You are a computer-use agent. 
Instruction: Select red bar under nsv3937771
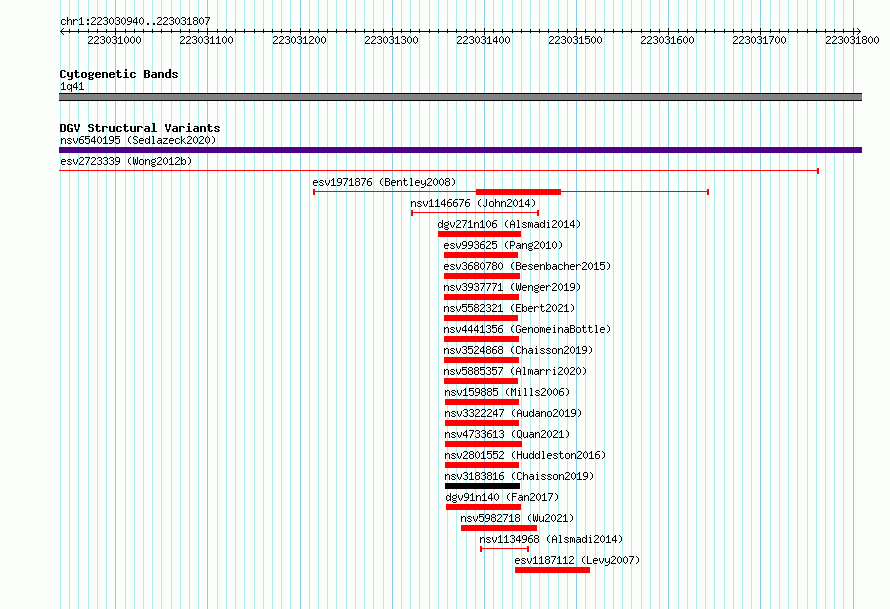481,297
